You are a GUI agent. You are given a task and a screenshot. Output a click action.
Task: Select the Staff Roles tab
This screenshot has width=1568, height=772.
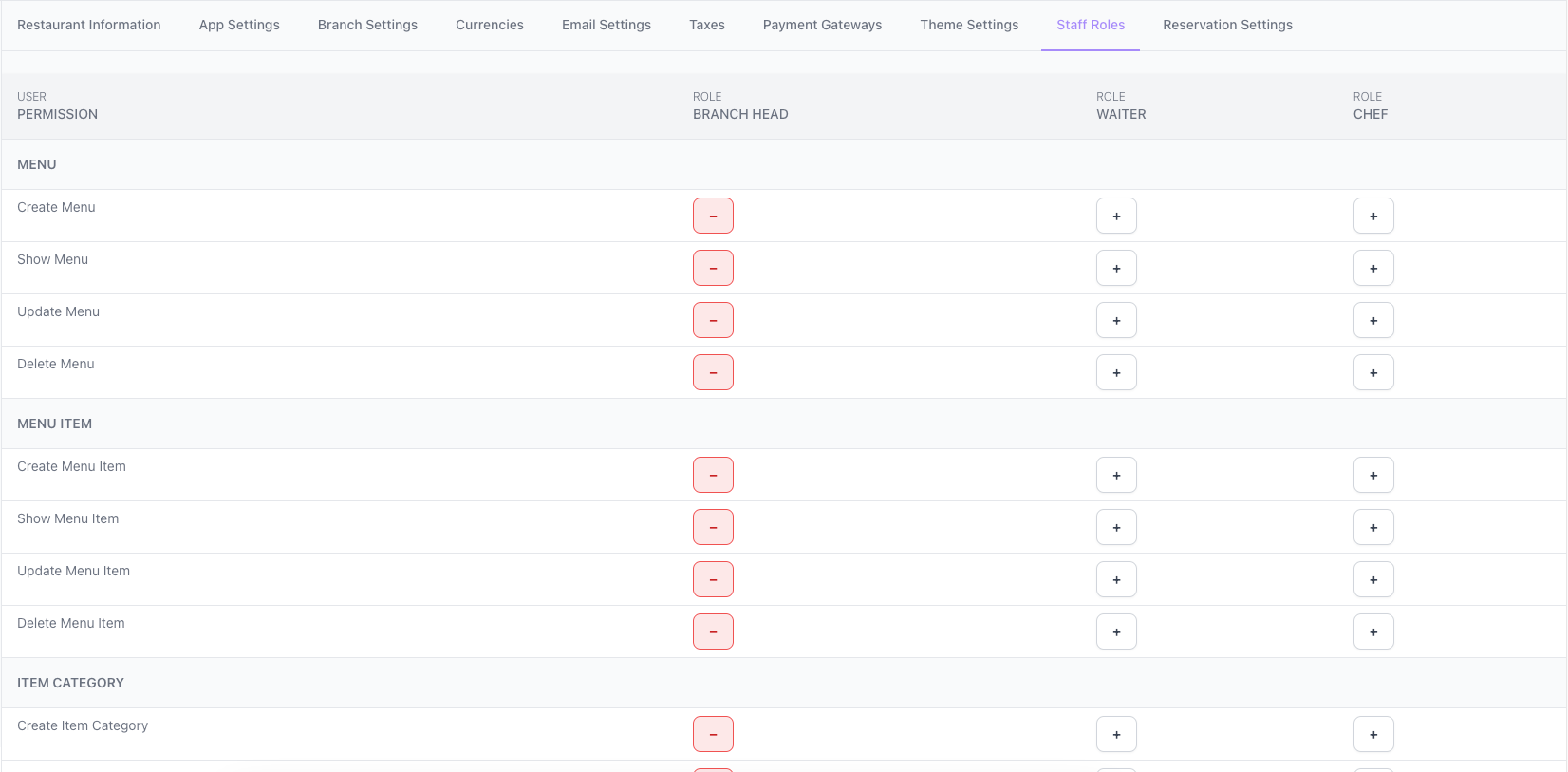pyautogui.click(x=1091, y=25)
